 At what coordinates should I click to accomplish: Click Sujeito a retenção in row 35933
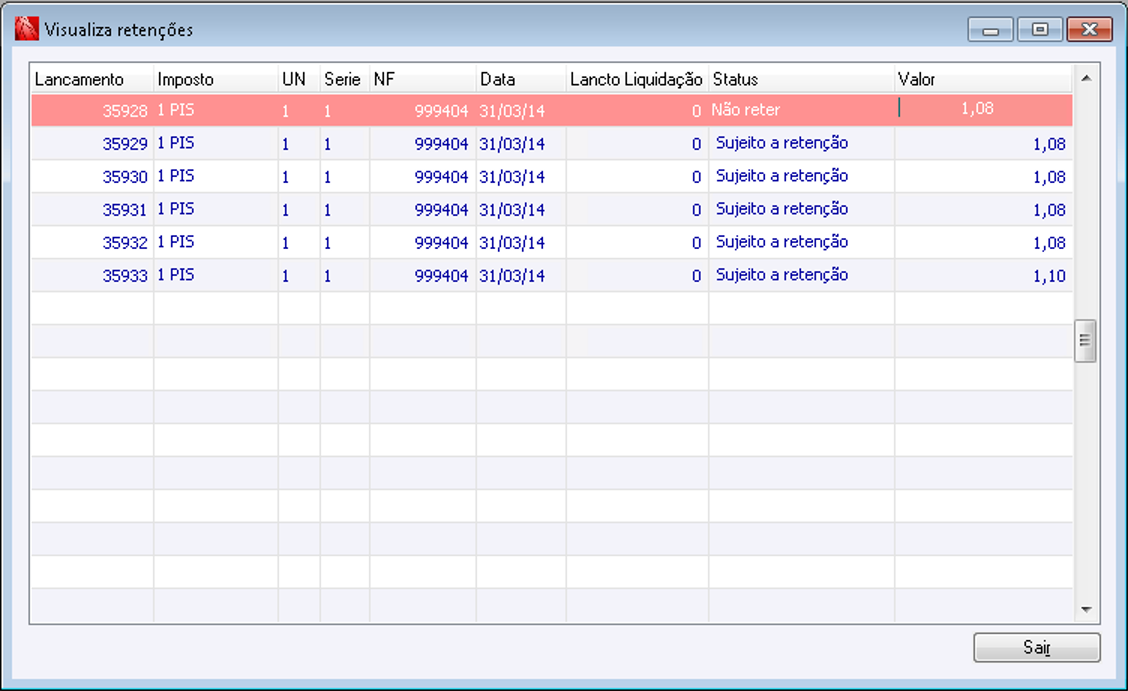[782, 275]
